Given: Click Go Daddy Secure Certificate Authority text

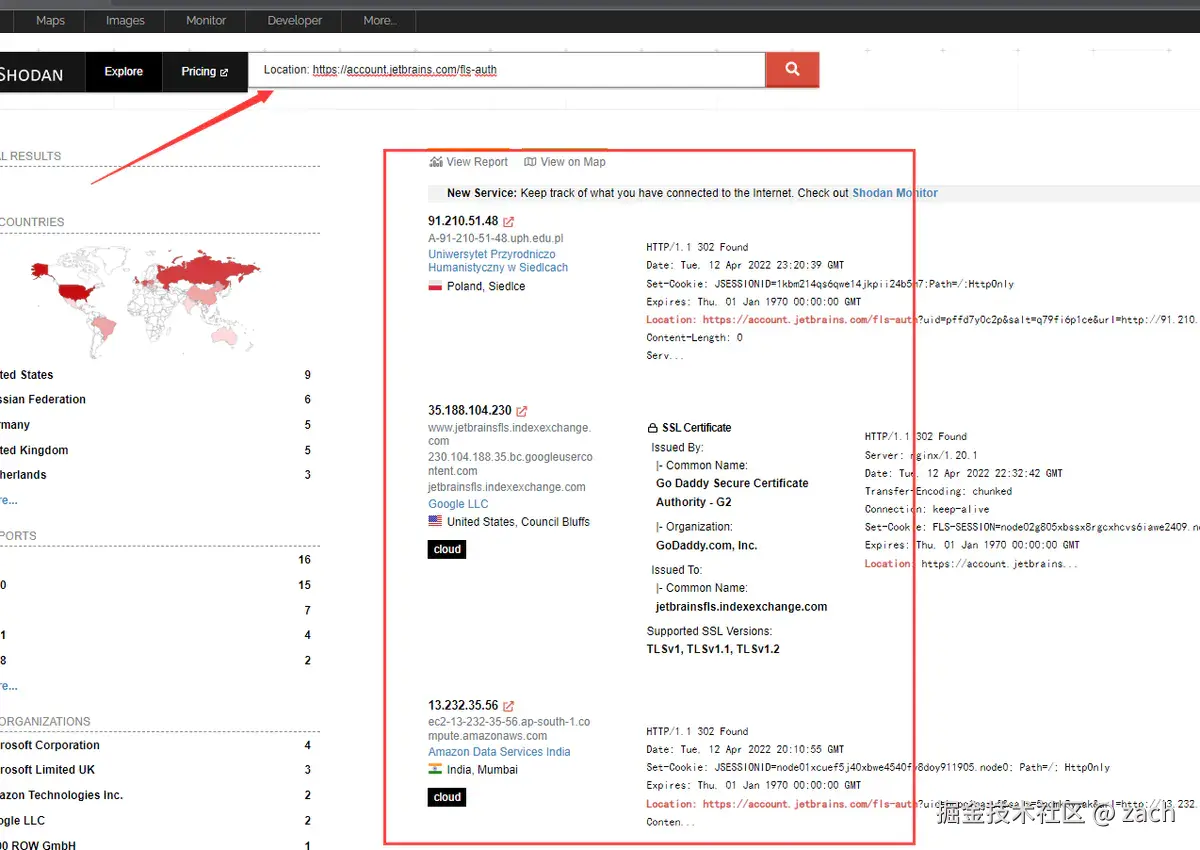Looking at the screenshot, I should pos(732,493).
